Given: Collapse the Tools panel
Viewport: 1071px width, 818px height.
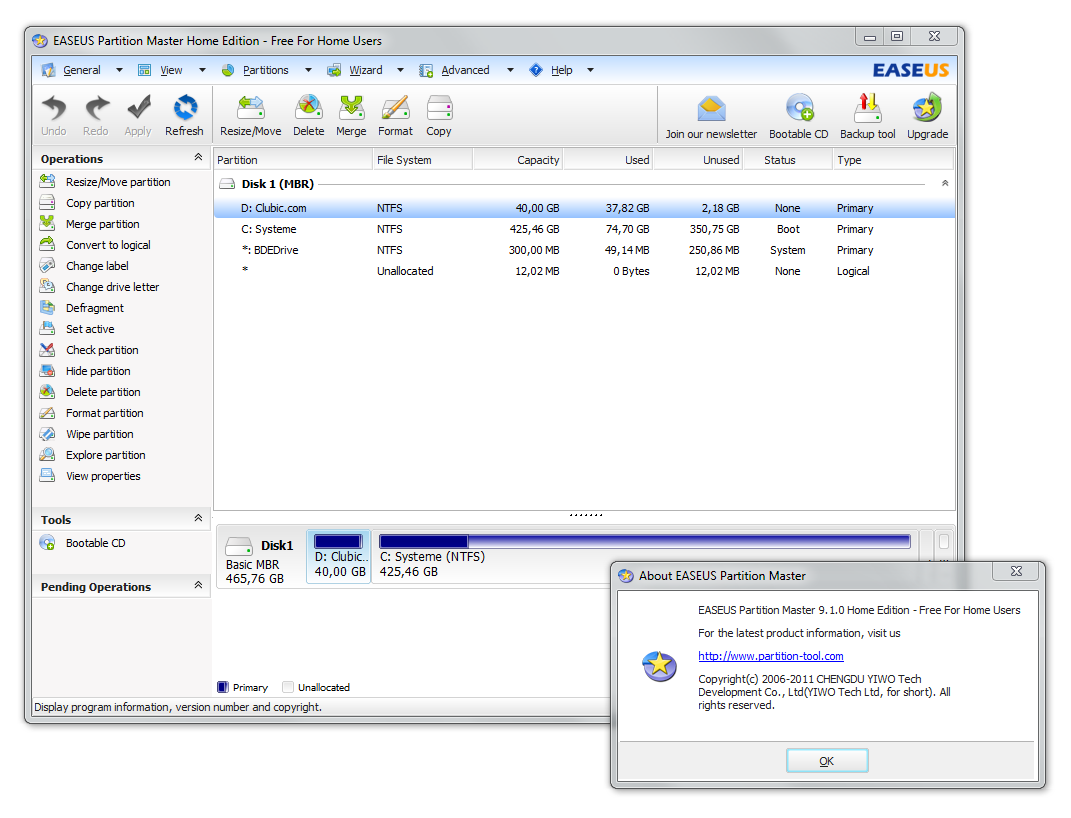Looking at the screenshot, I should (198, 518).
